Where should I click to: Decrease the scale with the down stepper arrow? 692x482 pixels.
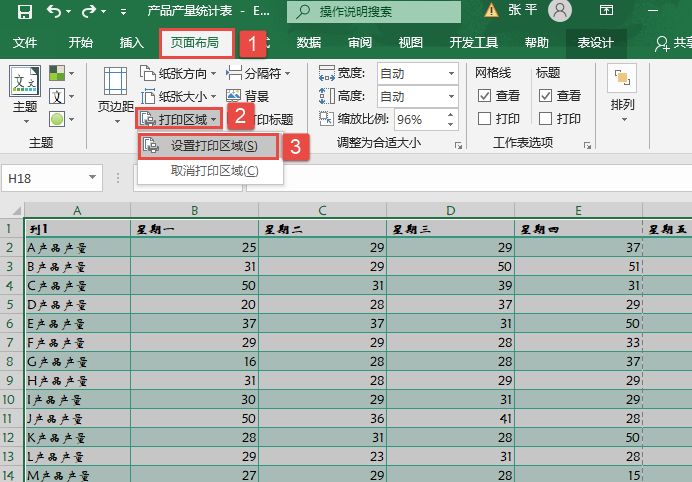[x=450, y=124]
